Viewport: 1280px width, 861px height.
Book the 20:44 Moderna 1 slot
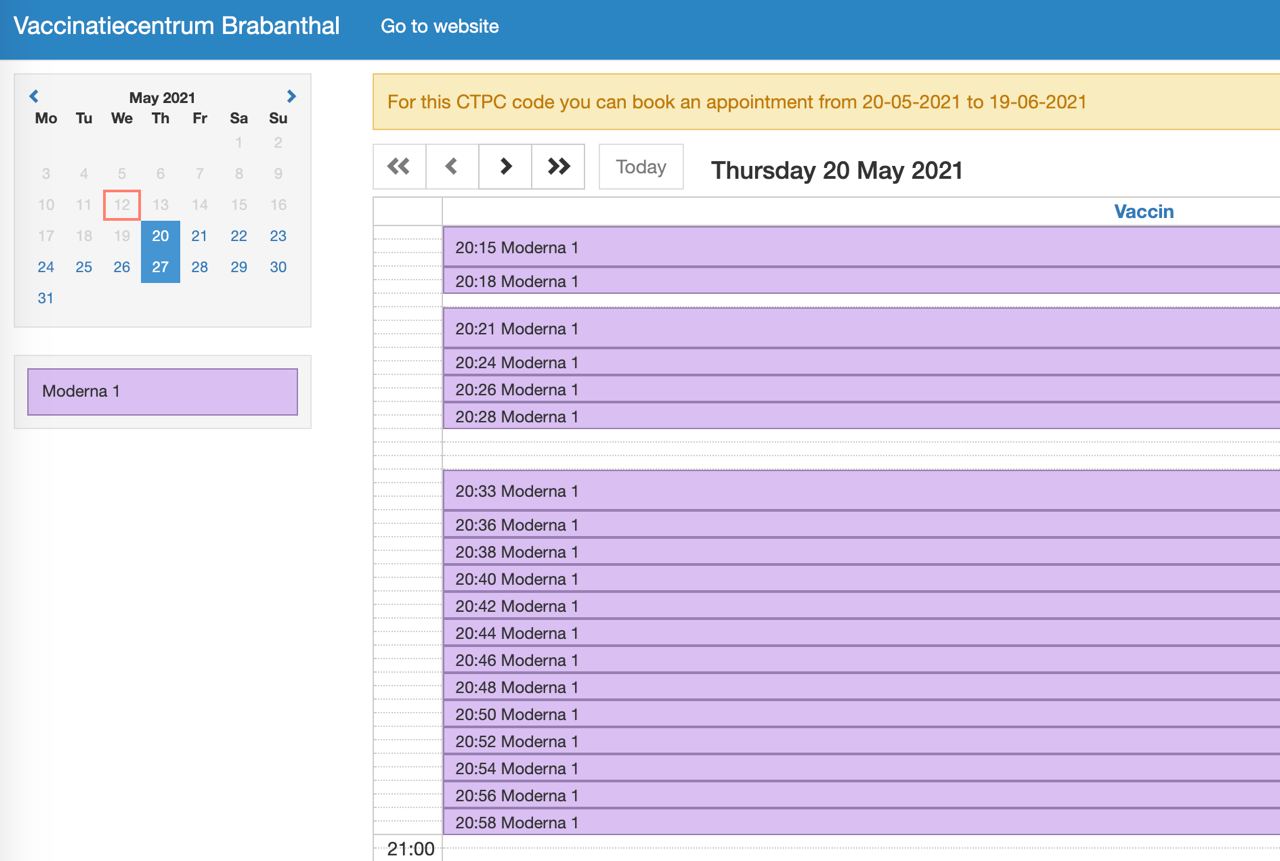click(x=861, y=633)
